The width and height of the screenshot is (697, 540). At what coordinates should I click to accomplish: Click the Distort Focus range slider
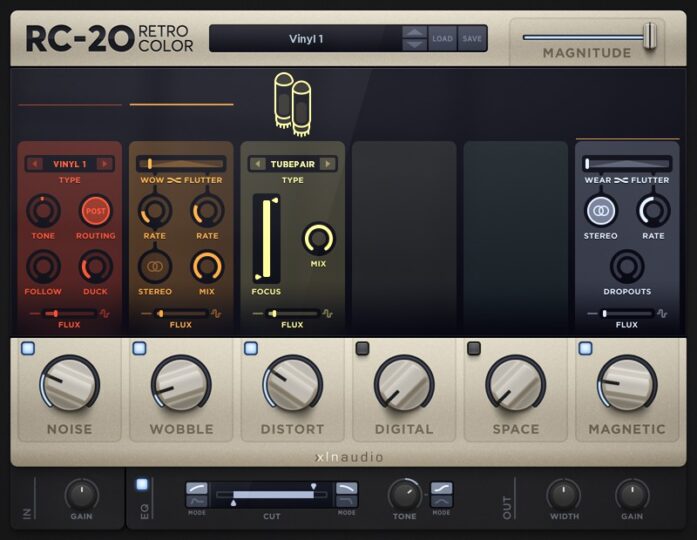266,239
